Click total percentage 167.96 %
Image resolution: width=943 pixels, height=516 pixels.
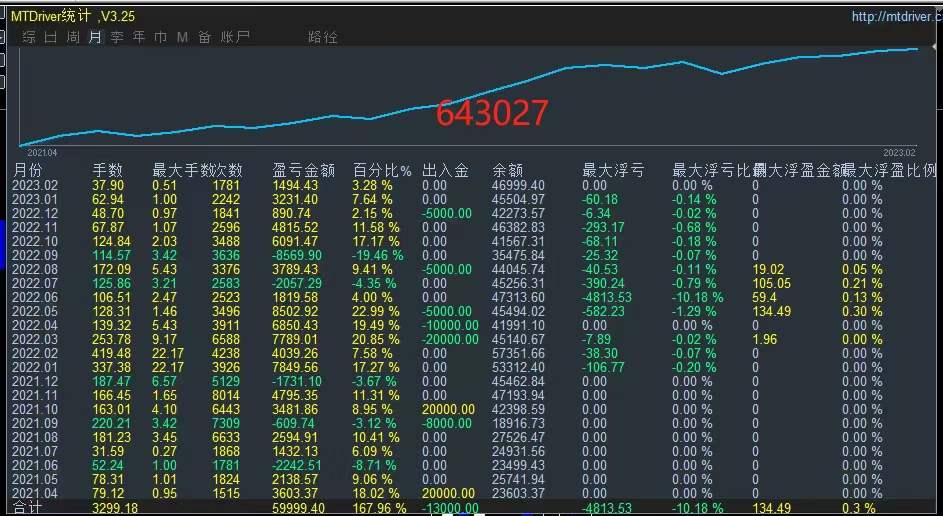click(379, 509)
